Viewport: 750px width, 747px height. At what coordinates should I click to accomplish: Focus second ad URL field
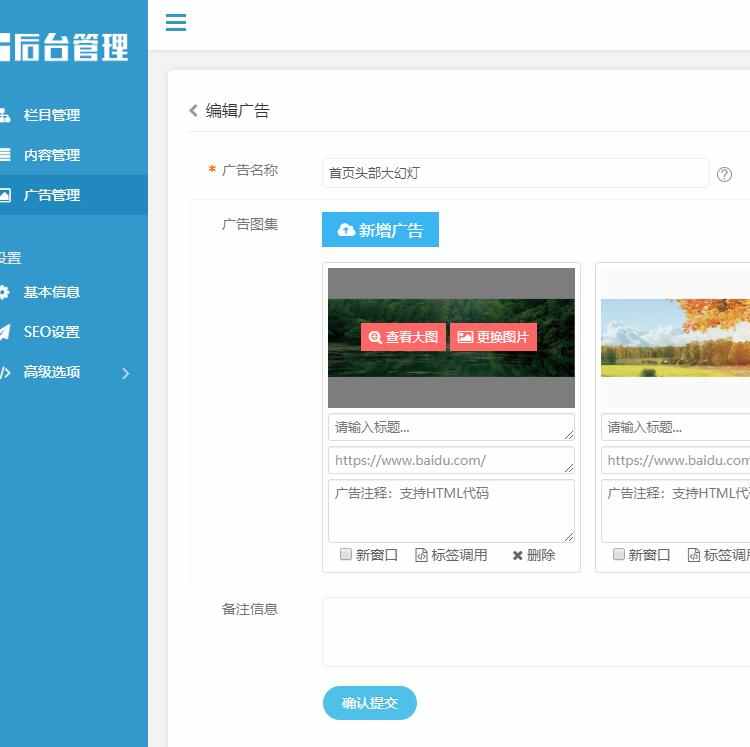coord(675,460)
